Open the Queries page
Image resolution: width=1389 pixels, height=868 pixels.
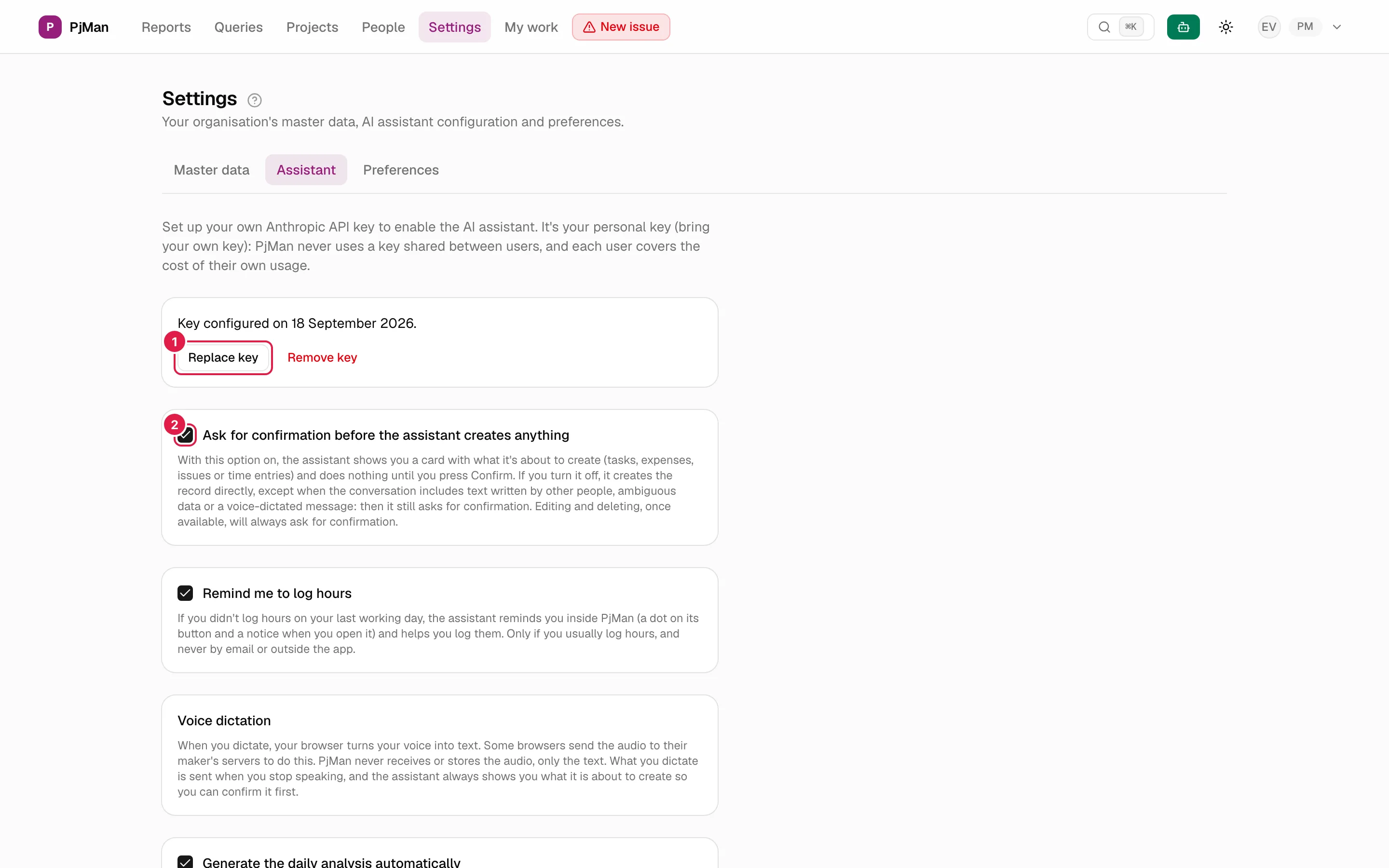[238, 27]
